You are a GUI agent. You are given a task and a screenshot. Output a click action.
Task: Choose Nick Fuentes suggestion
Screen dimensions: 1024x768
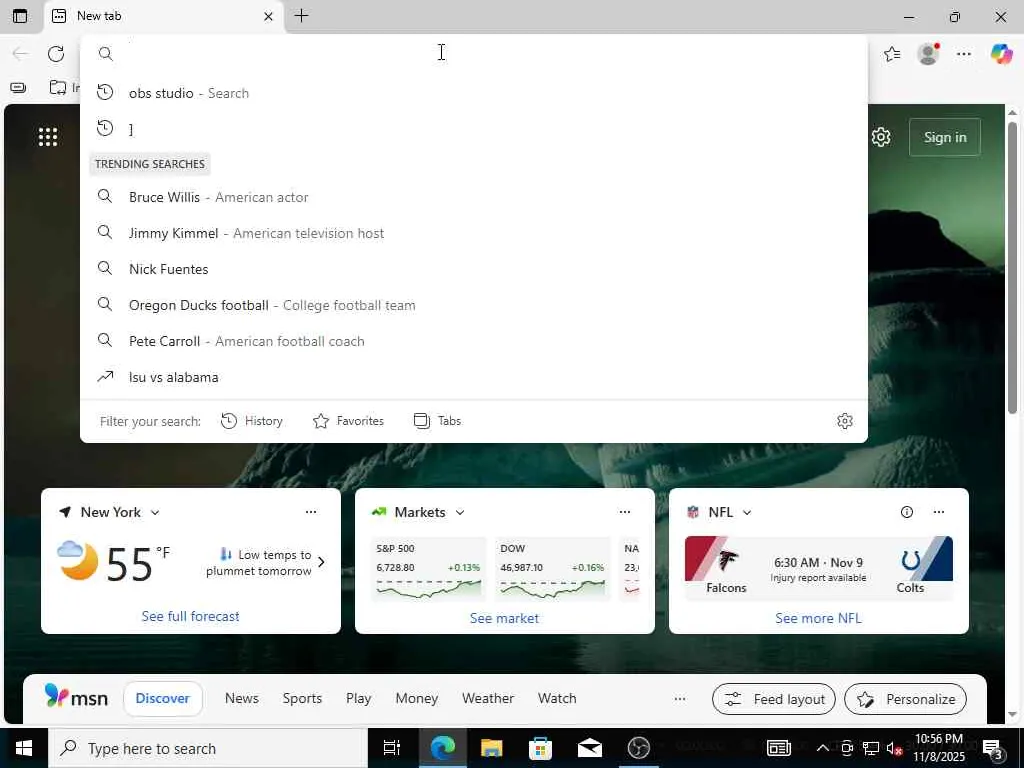(473, 268)
